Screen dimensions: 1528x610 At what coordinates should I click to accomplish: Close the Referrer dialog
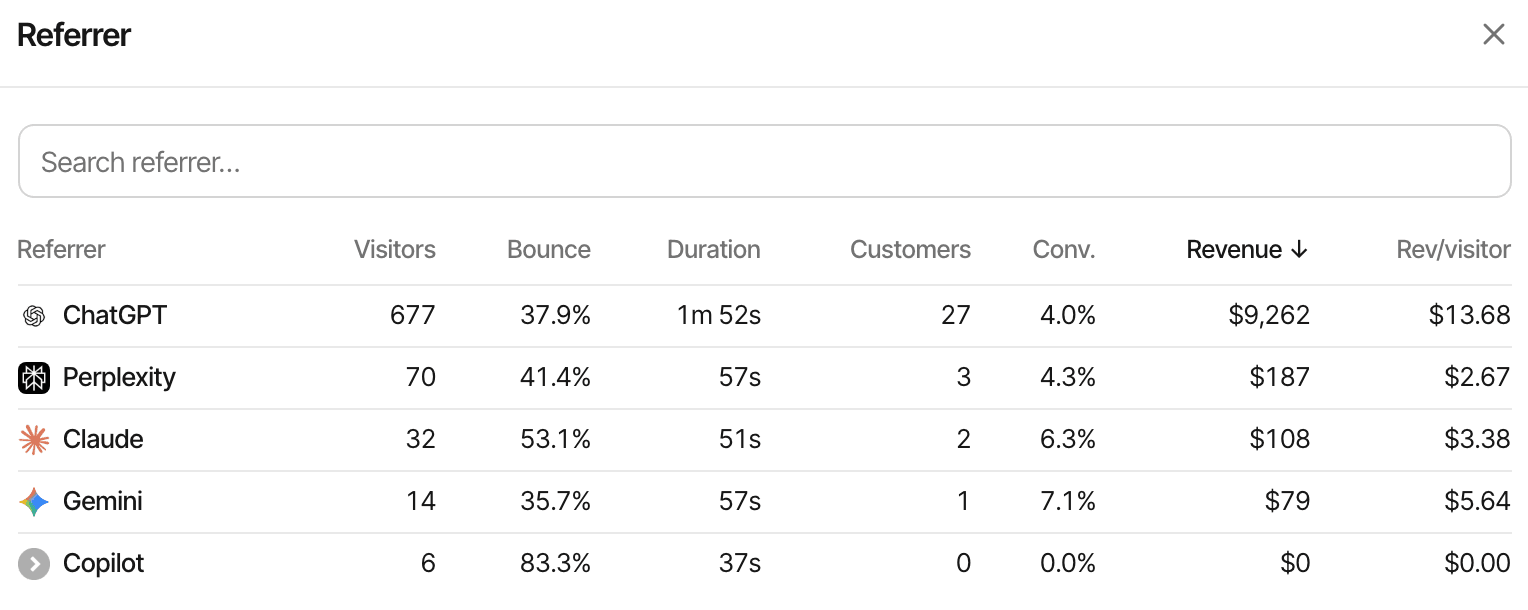[1494, 35]
